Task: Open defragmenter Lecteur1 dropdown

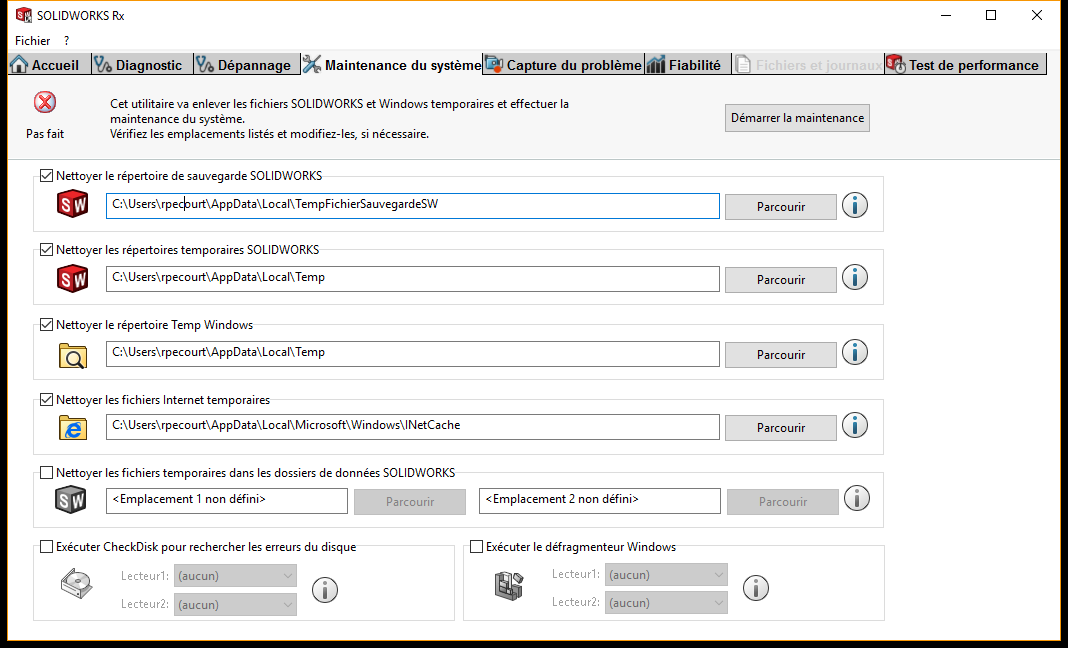Action: click(x=665, y=575)
